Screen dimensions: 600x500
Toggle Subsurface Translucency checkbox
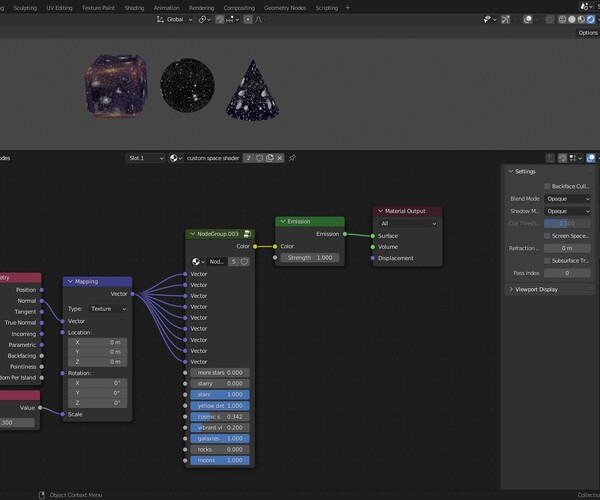[546, 260]
